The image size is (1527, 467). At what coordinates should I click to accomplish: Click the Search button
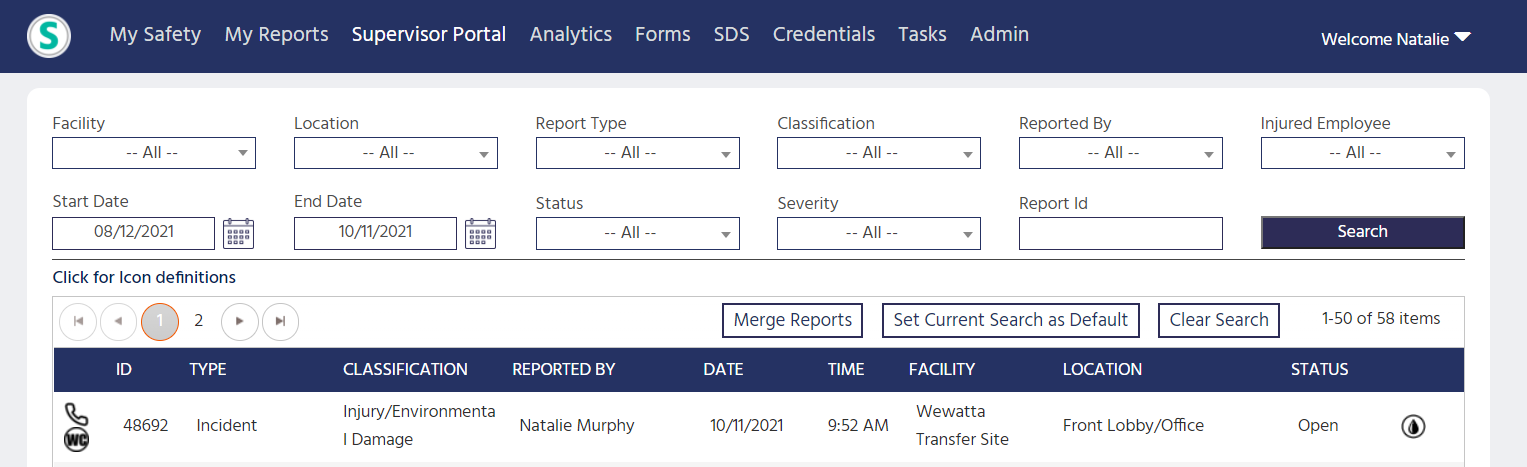coord(1363,232)
